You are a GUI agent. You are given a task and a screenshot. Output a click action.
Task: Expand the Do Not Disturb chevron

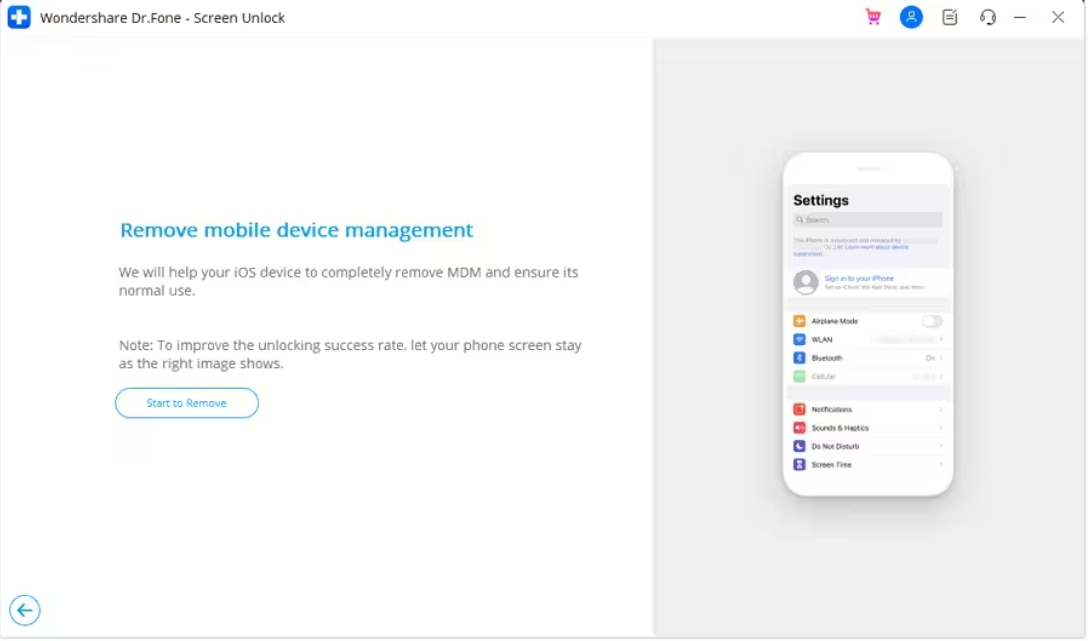941,446
